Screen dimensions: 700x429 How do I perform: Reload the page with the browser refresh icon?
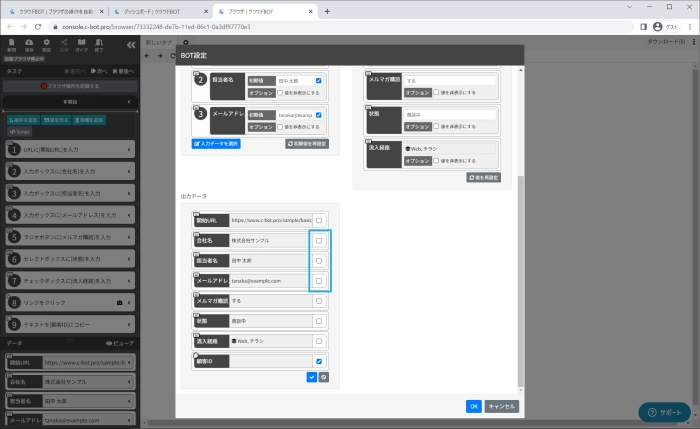(37, 27)
